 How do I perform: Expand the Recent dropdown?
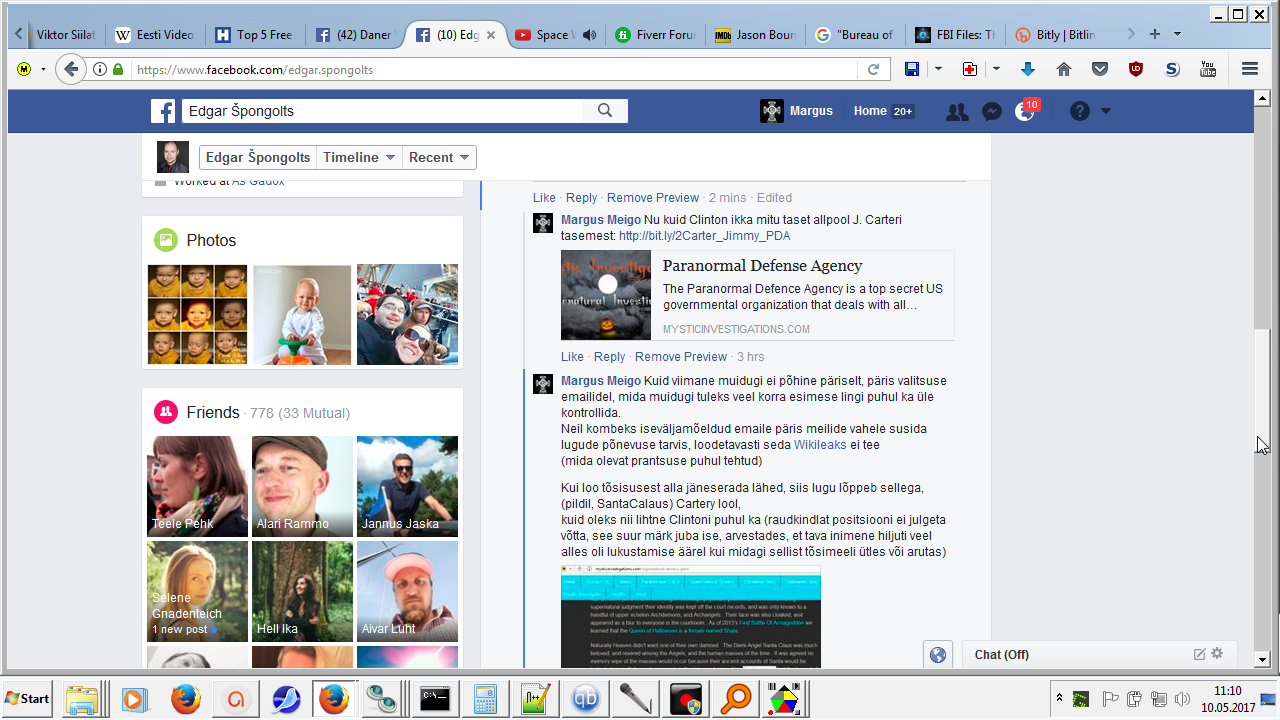pos(439,157)
